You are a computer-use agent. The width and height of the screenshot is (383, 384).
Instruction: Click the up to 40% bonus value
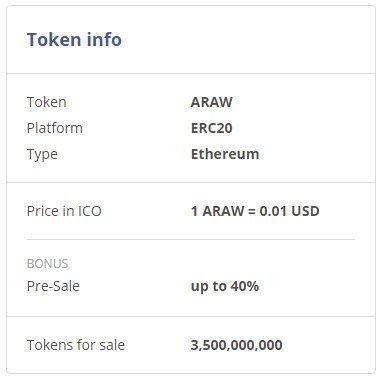point(225,286)
